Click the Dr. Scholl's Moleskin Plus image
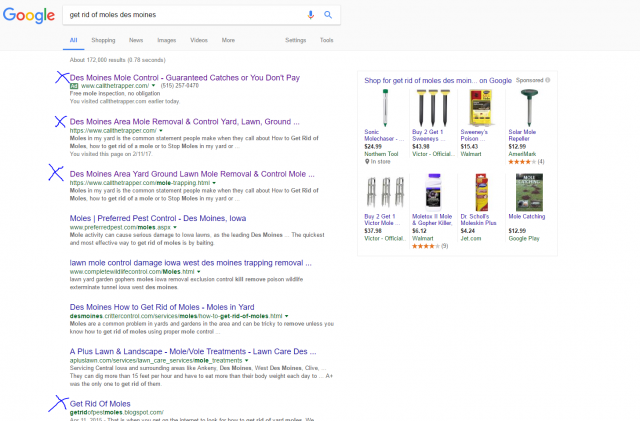Screen dimensions: 640x421 [482, 192]
